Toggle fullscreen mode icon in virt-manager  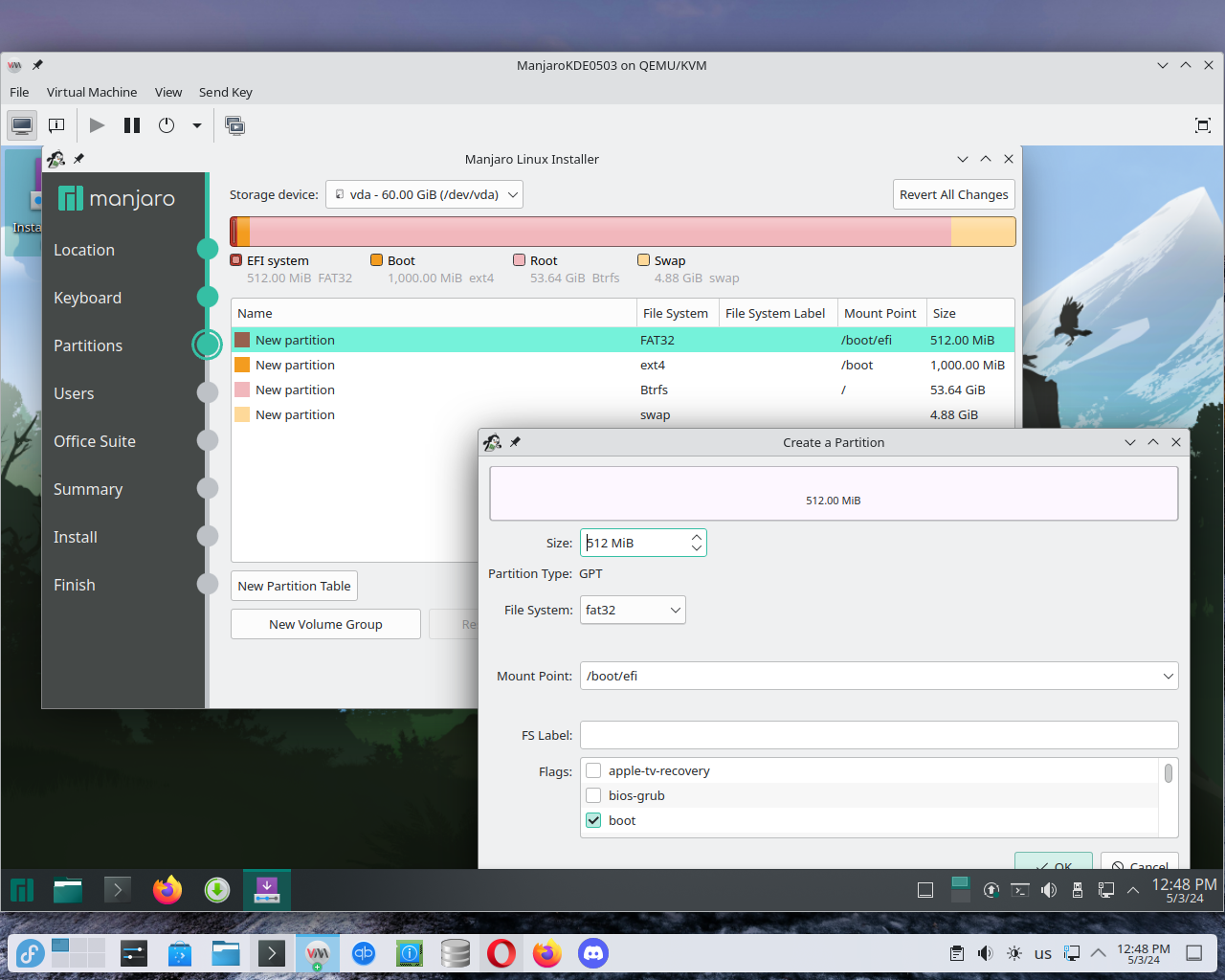click(1203, 125)
